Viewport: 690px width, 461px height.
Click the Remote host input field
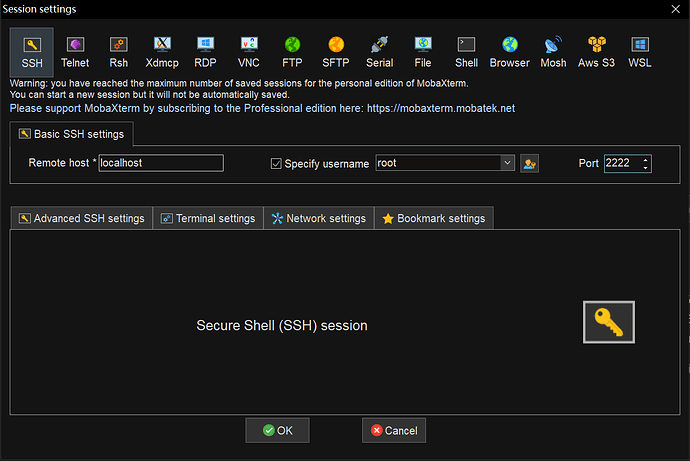coord(160,164)
